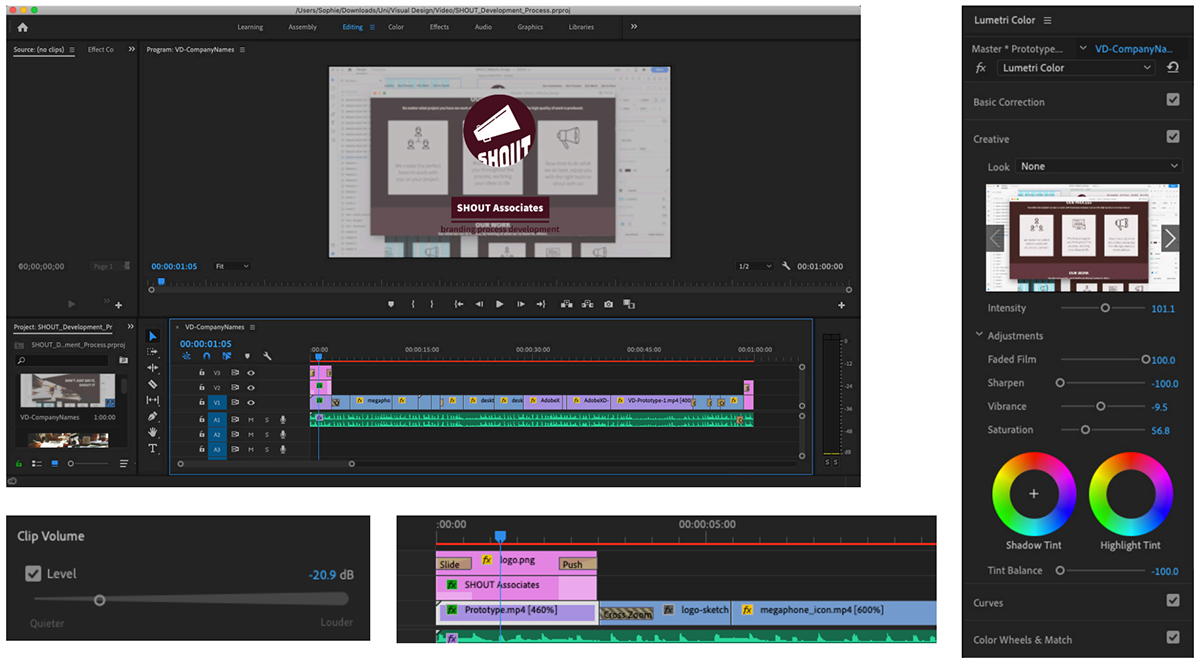Toggle Curves section checkbox
1200x664 pixels.
point(1173,601)
